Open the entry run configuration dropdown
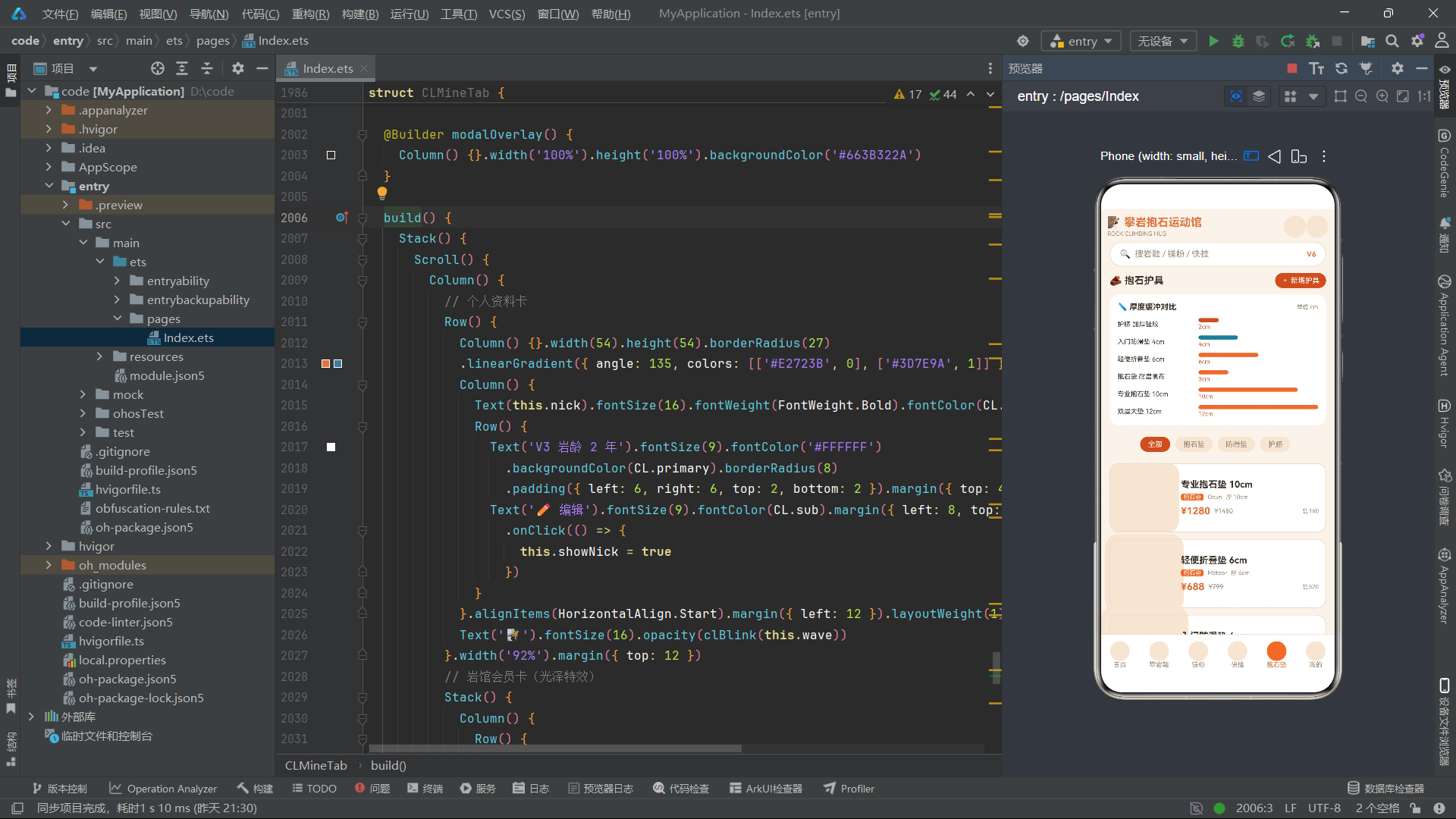 pos(1081,41)
